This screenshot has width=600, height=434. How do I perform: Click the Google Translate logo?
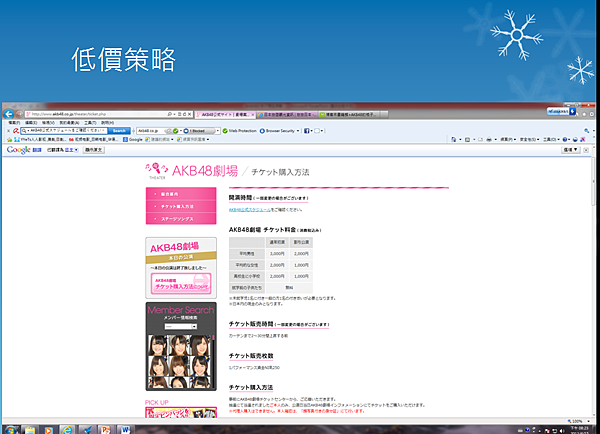pos(24,150)
